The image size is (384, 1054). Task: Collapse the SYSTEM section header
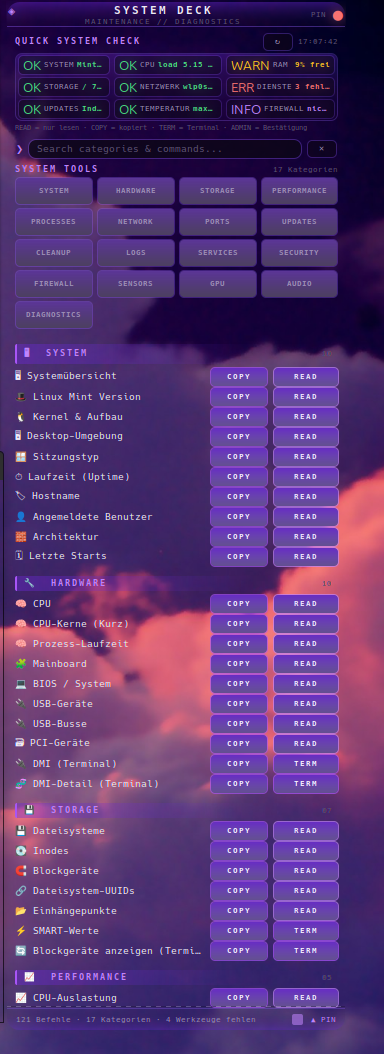pos(176,353)
